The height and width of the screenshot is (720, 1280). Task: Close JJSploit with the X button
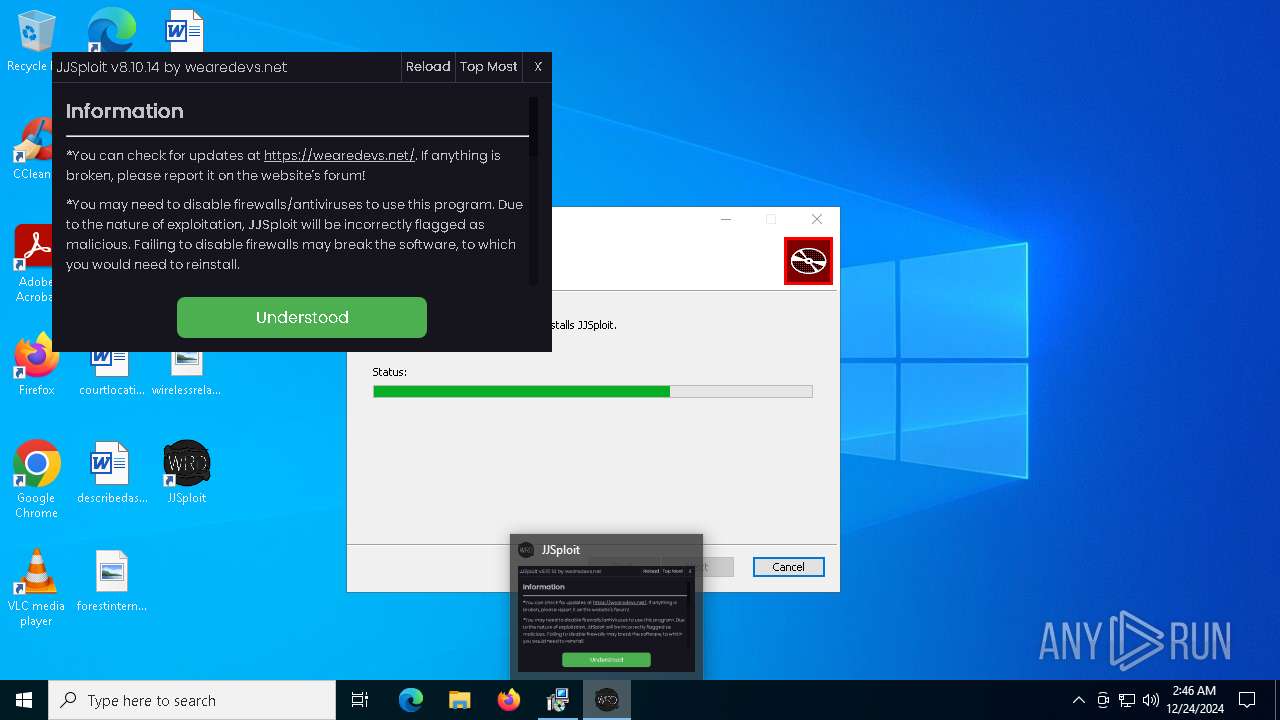538,67
